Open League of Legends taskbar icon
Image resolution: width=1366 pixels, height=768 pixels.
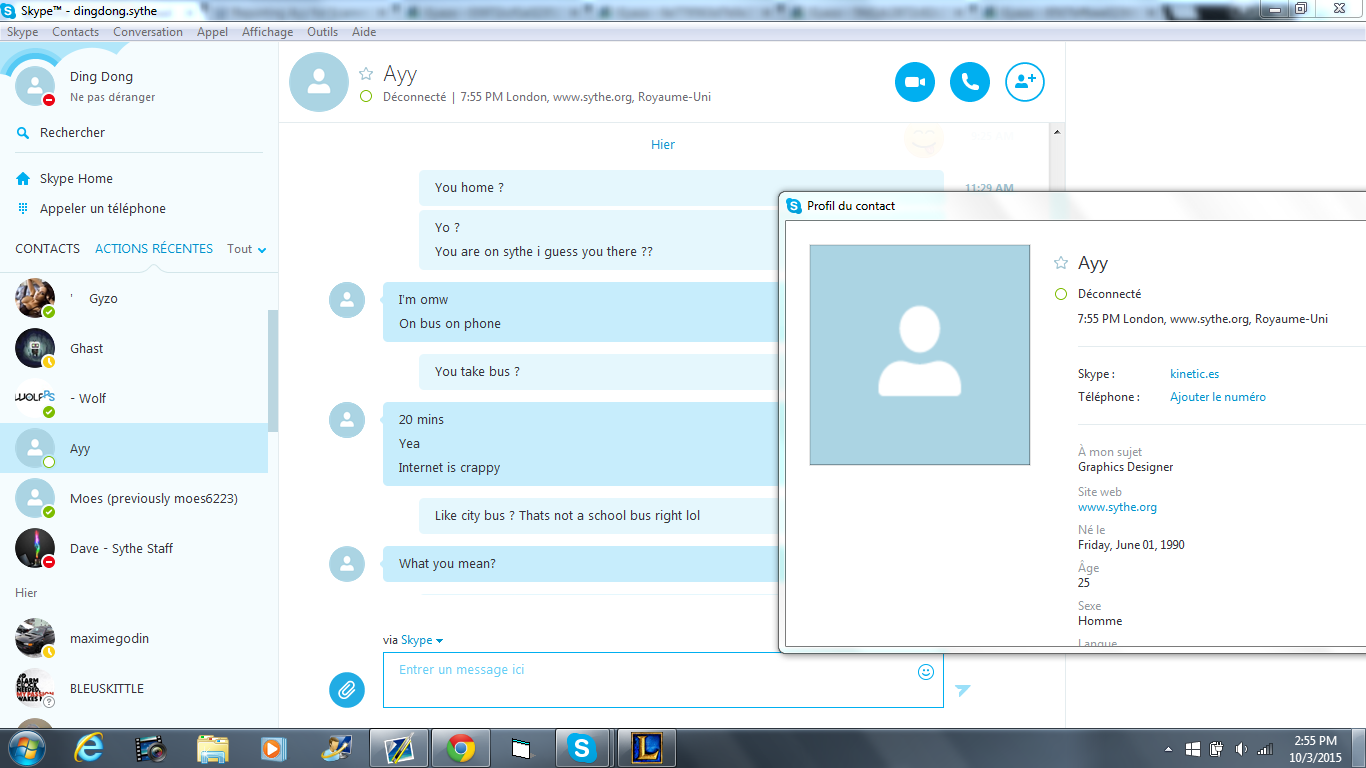(x=646, y=748)
